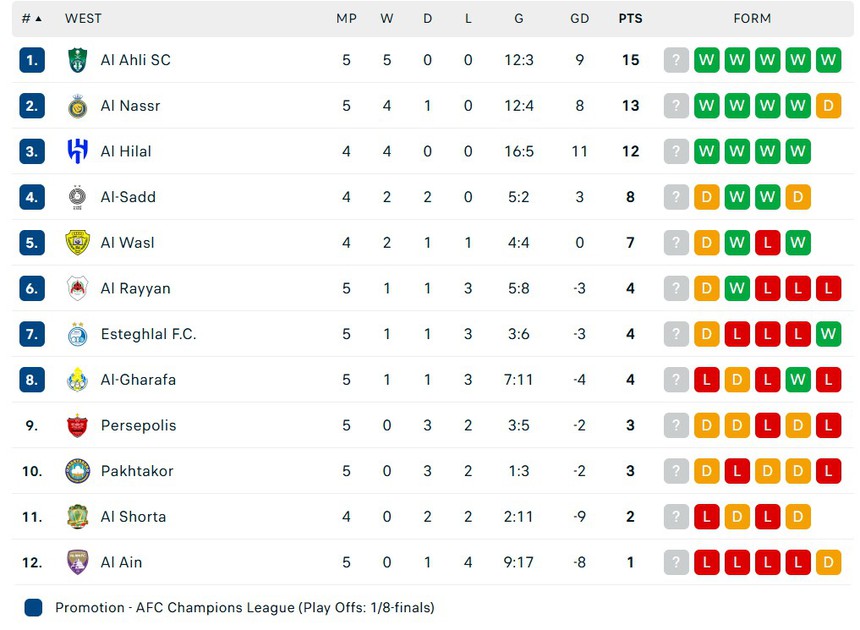Click the Al Hilal club logo

pyautogui.click(x=78, y=152)
